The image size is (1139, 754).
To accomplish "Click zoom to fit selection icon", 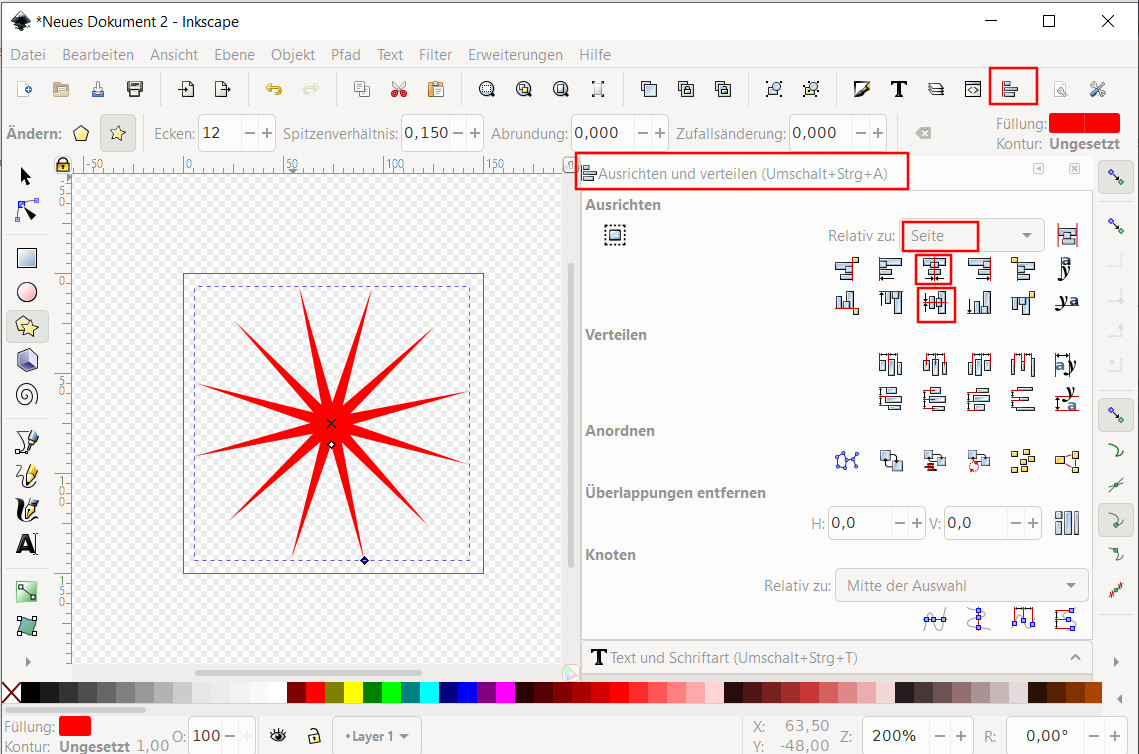I will coord(487,89).
